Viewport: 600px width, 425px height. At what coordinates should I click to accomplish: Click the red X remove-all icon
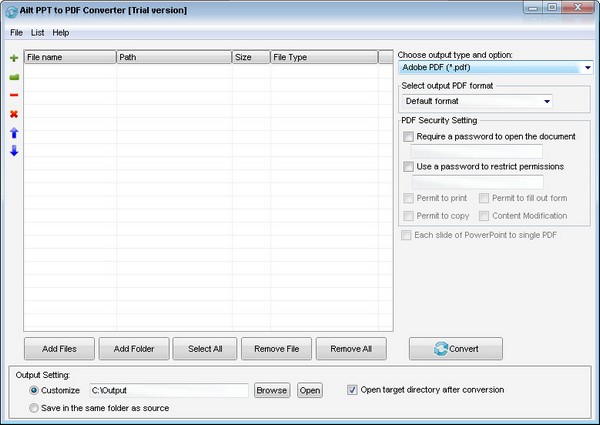tap(14, 114)
